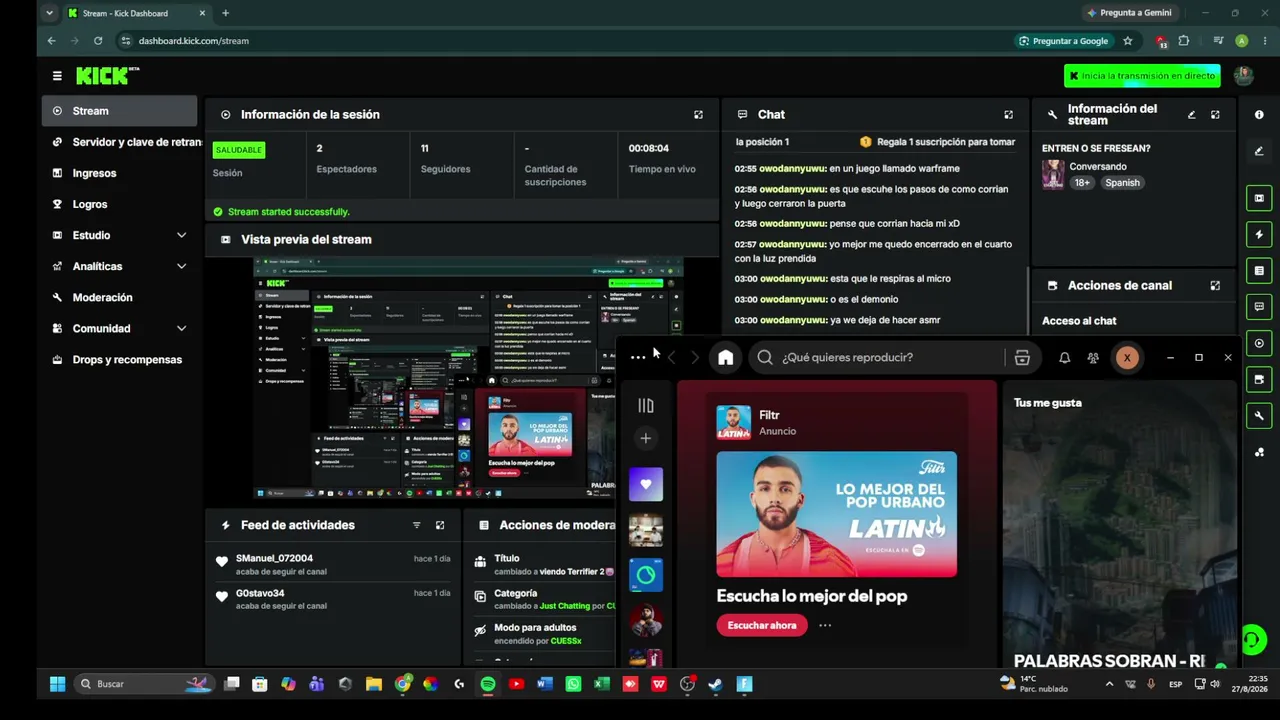Expand the Información de la sesión panel
Screen dimensions: 1280x720
(x=698, y=115)
